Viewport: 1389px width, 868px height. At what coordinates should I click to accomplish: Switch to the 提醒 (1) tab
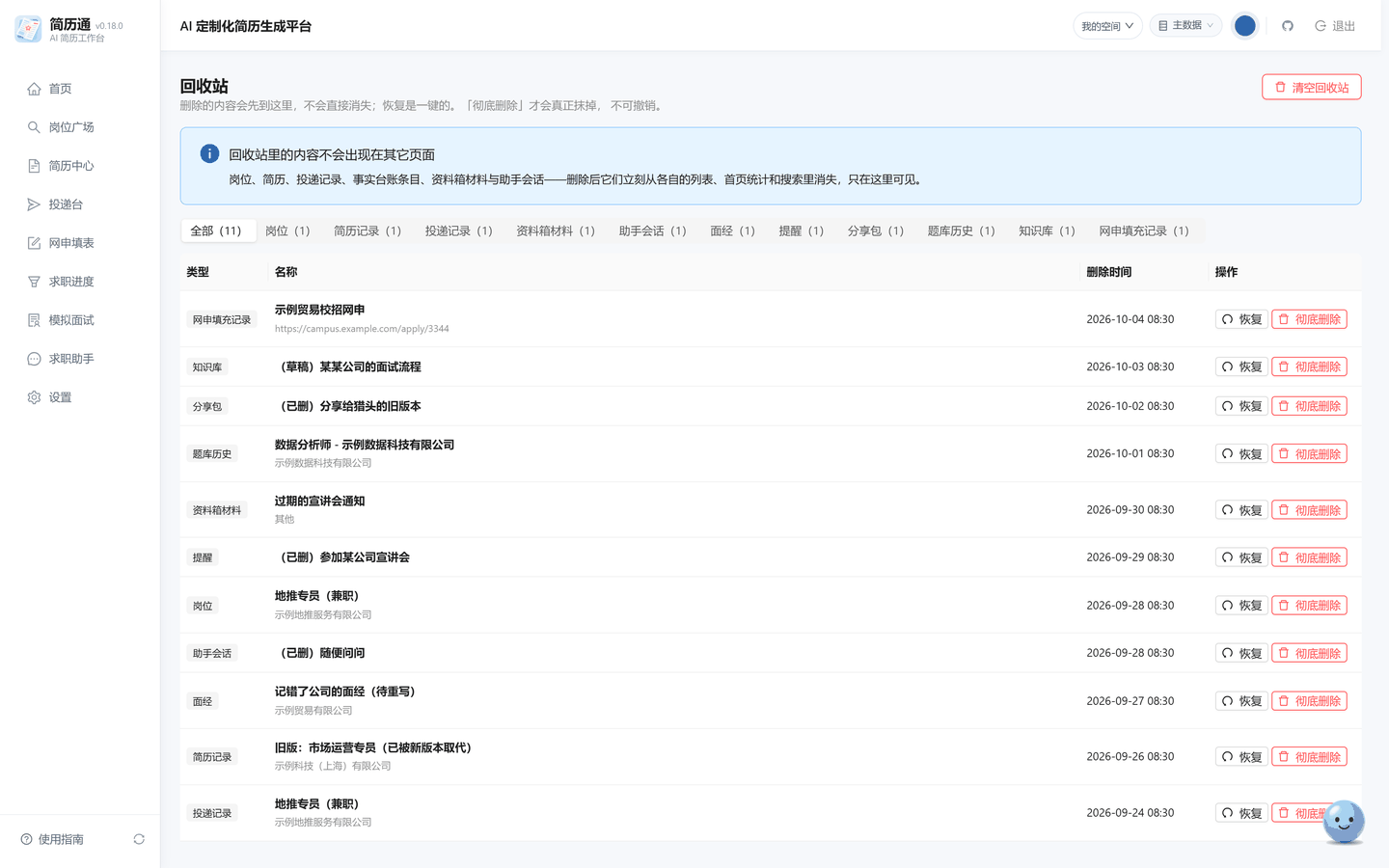pos(802,231)
